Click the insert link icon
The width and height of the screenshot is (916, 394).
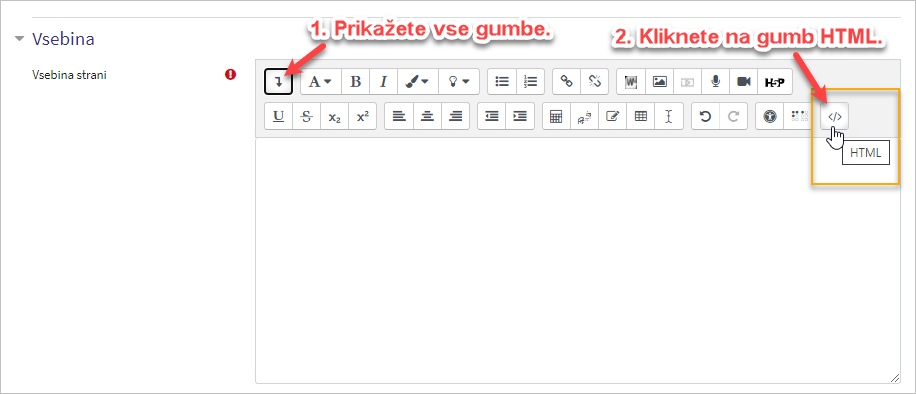click(x=566, y=81)
